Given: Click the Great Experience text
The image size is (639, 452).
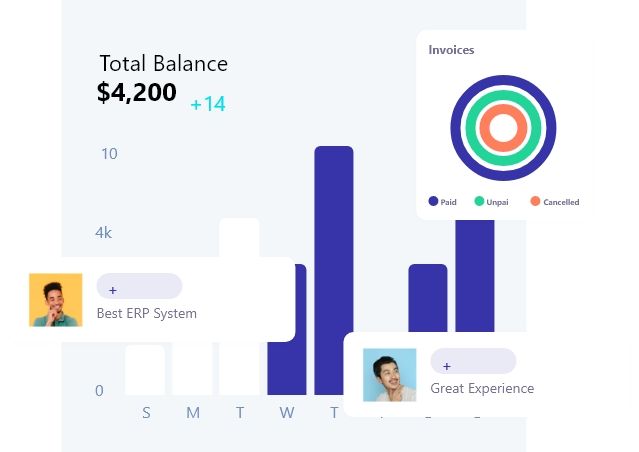Looking at the screenshot, I should 482,388.
